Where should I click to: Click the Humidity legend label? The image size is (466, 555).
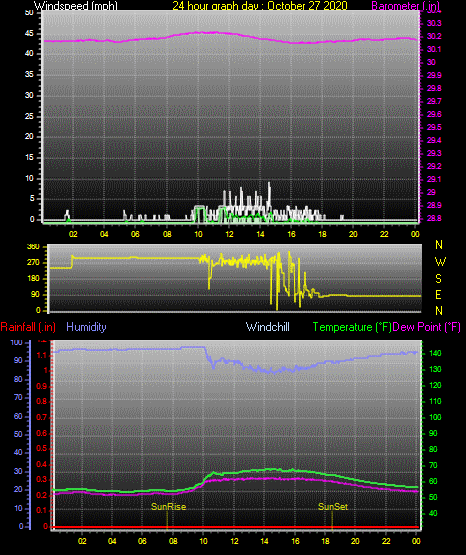click(86, 327)
